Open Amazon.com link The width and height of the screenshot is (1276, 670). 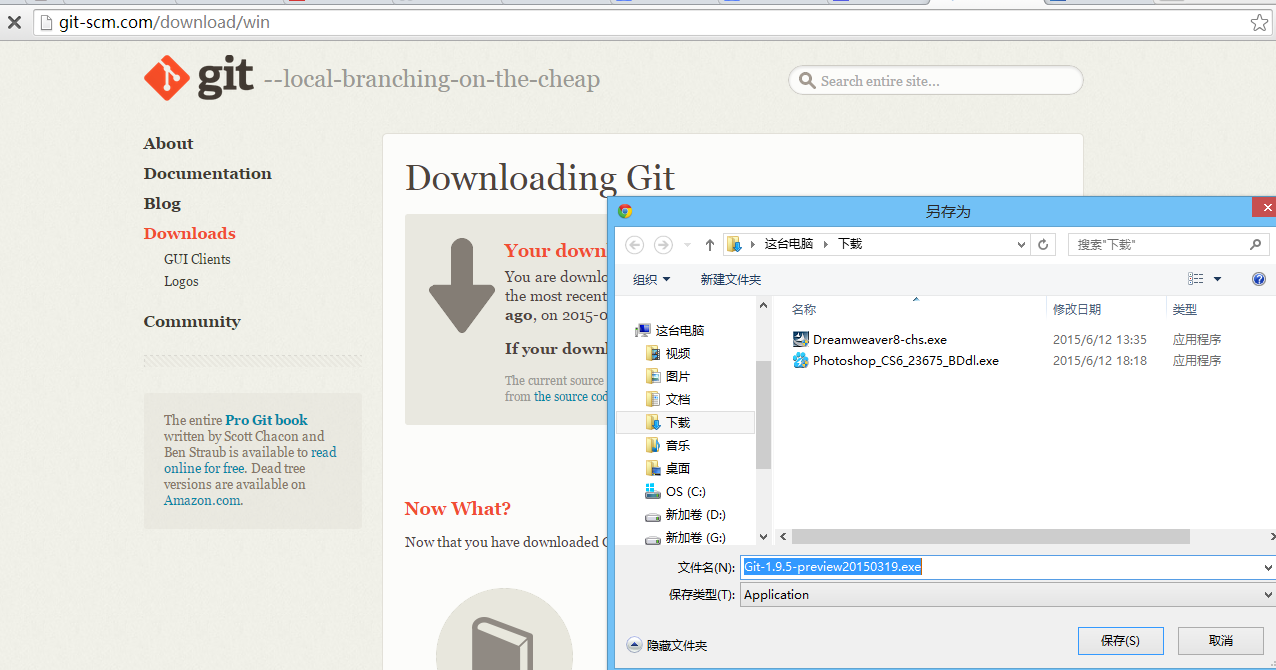[202, 500]
